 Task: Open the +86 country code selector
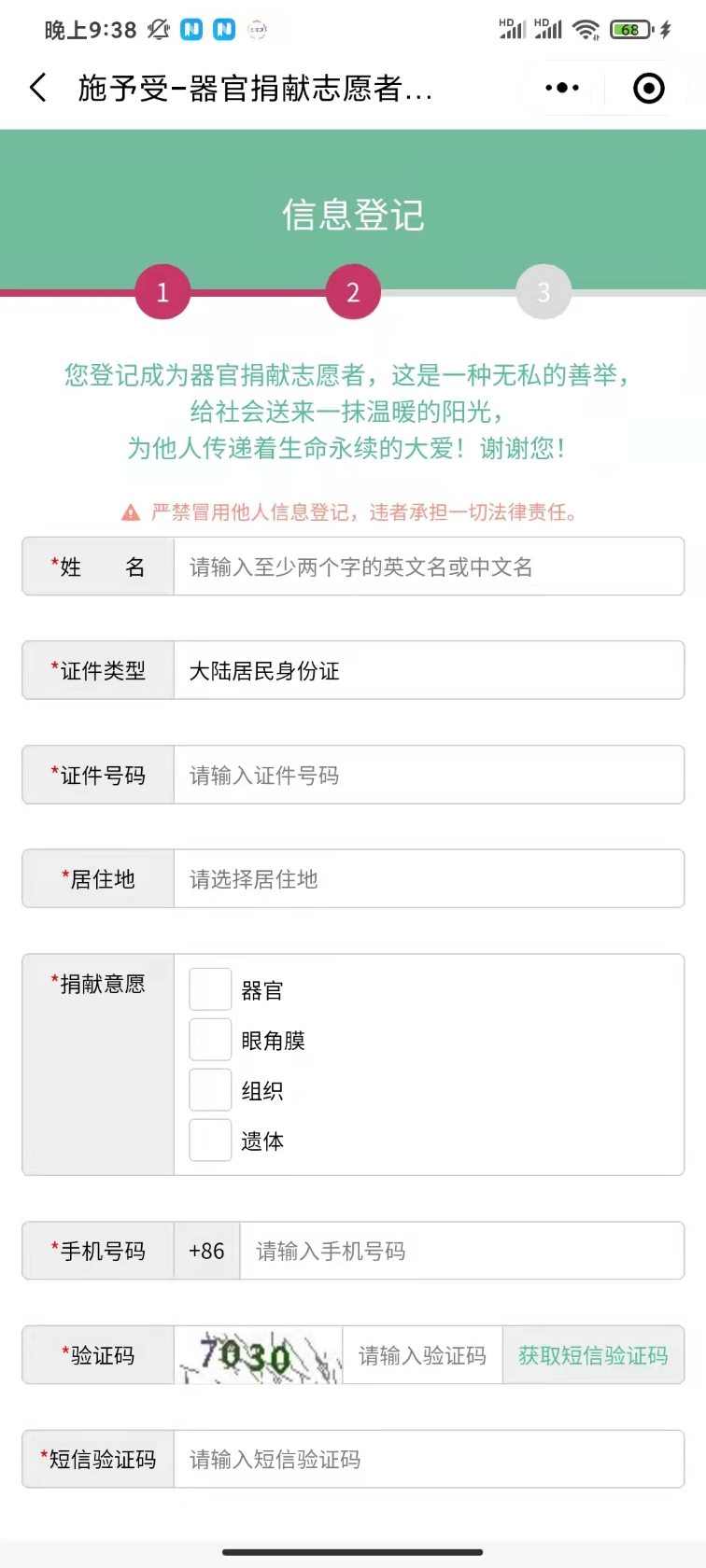coord(206,1251)
